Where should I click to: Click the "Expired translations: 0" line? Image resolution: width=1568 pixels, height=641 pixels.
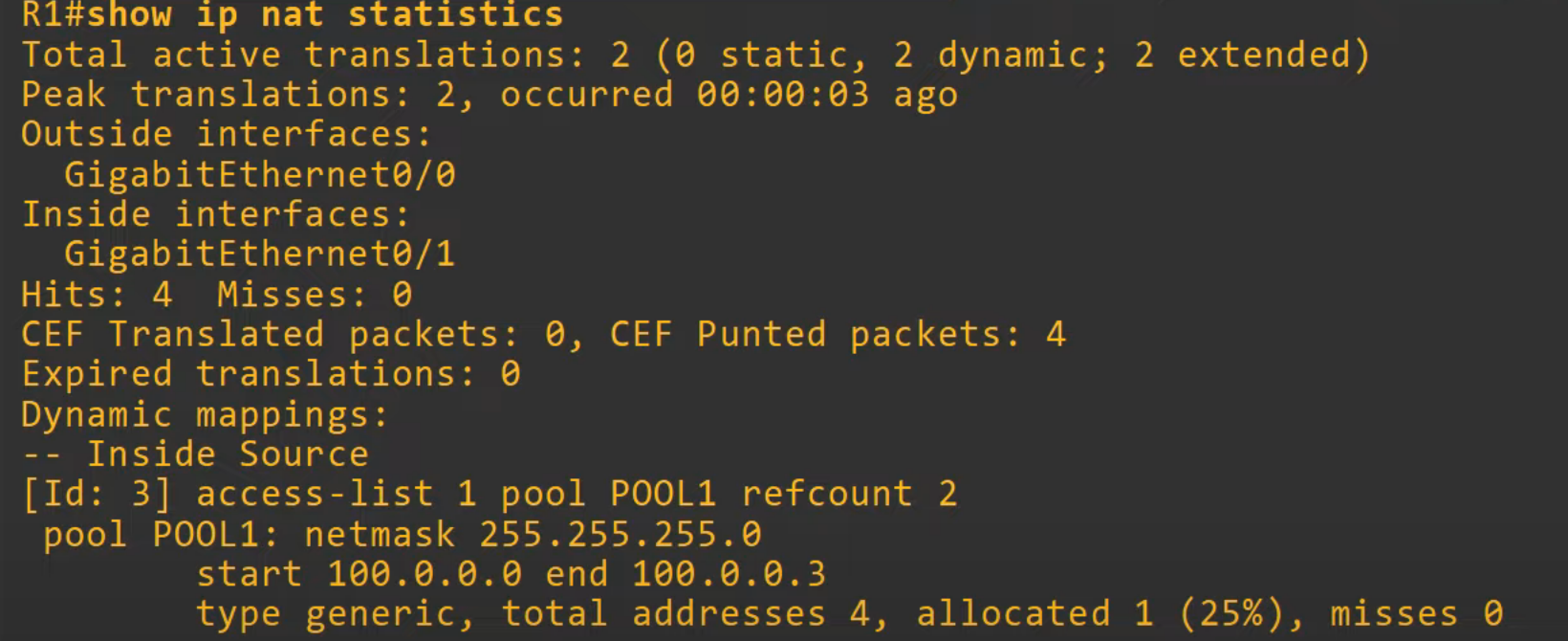tap(271, 374)
